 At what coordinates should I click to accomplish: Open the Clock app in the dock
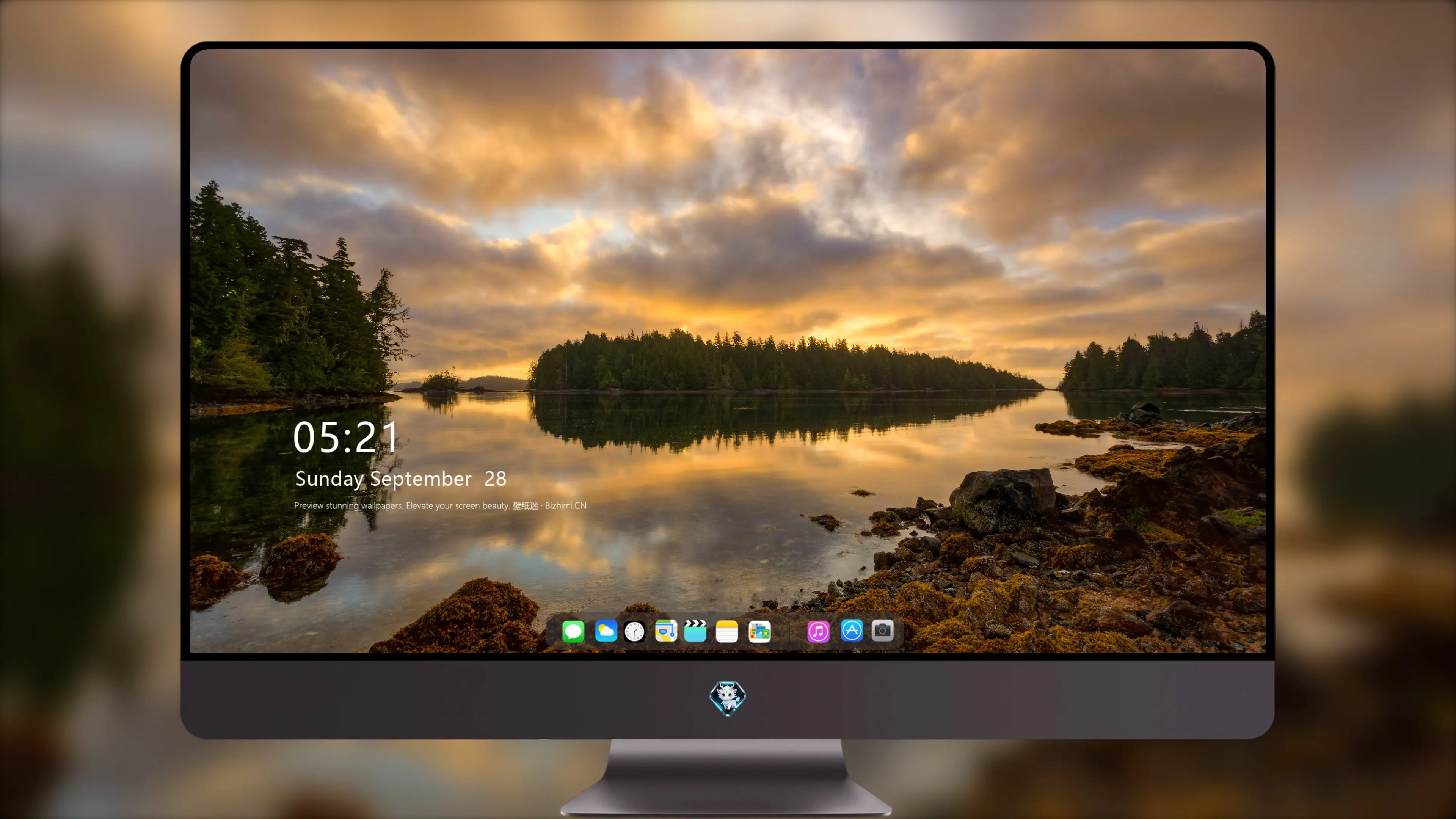coord(634,631)
